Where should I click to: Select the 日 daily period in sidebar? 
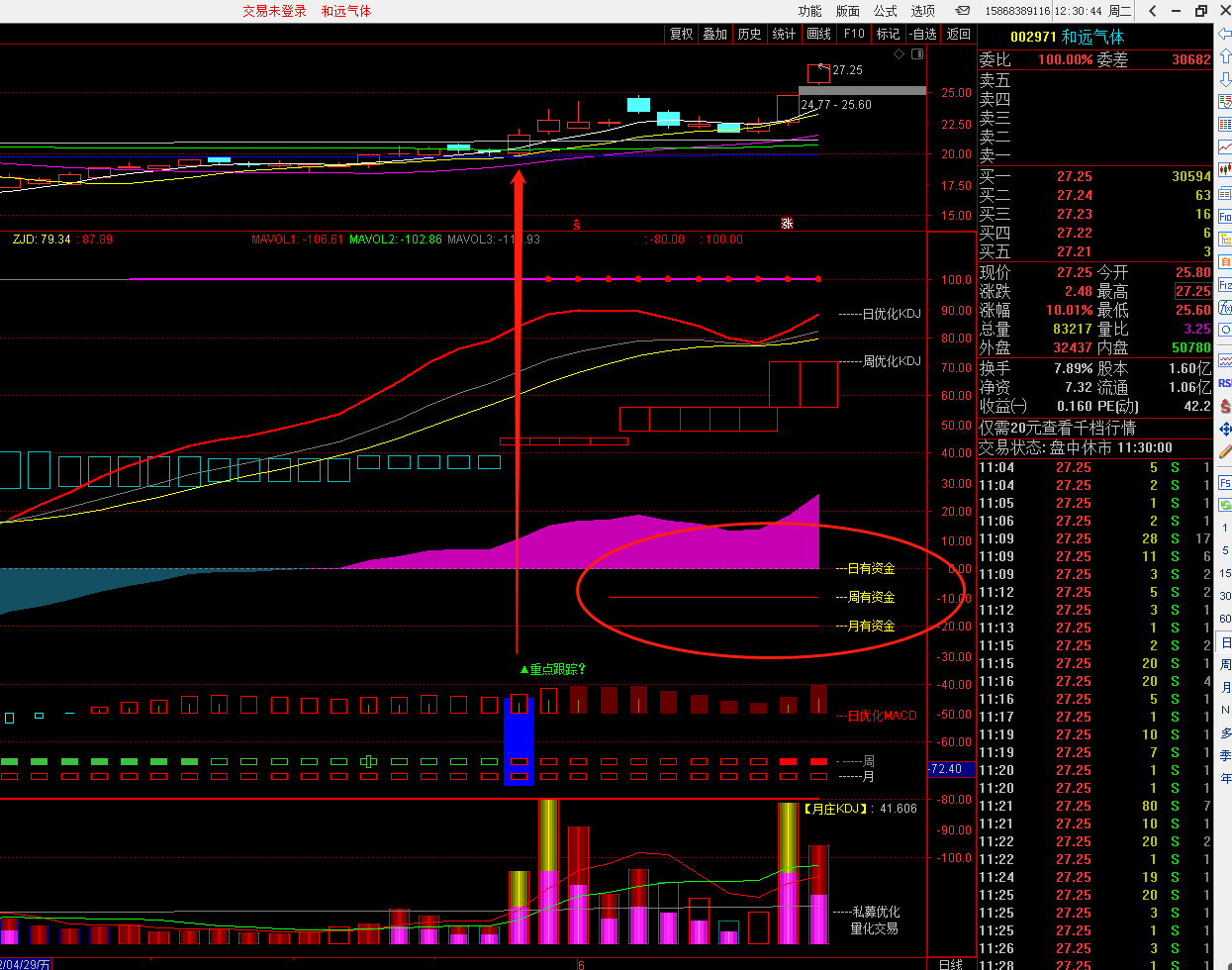1225,642
